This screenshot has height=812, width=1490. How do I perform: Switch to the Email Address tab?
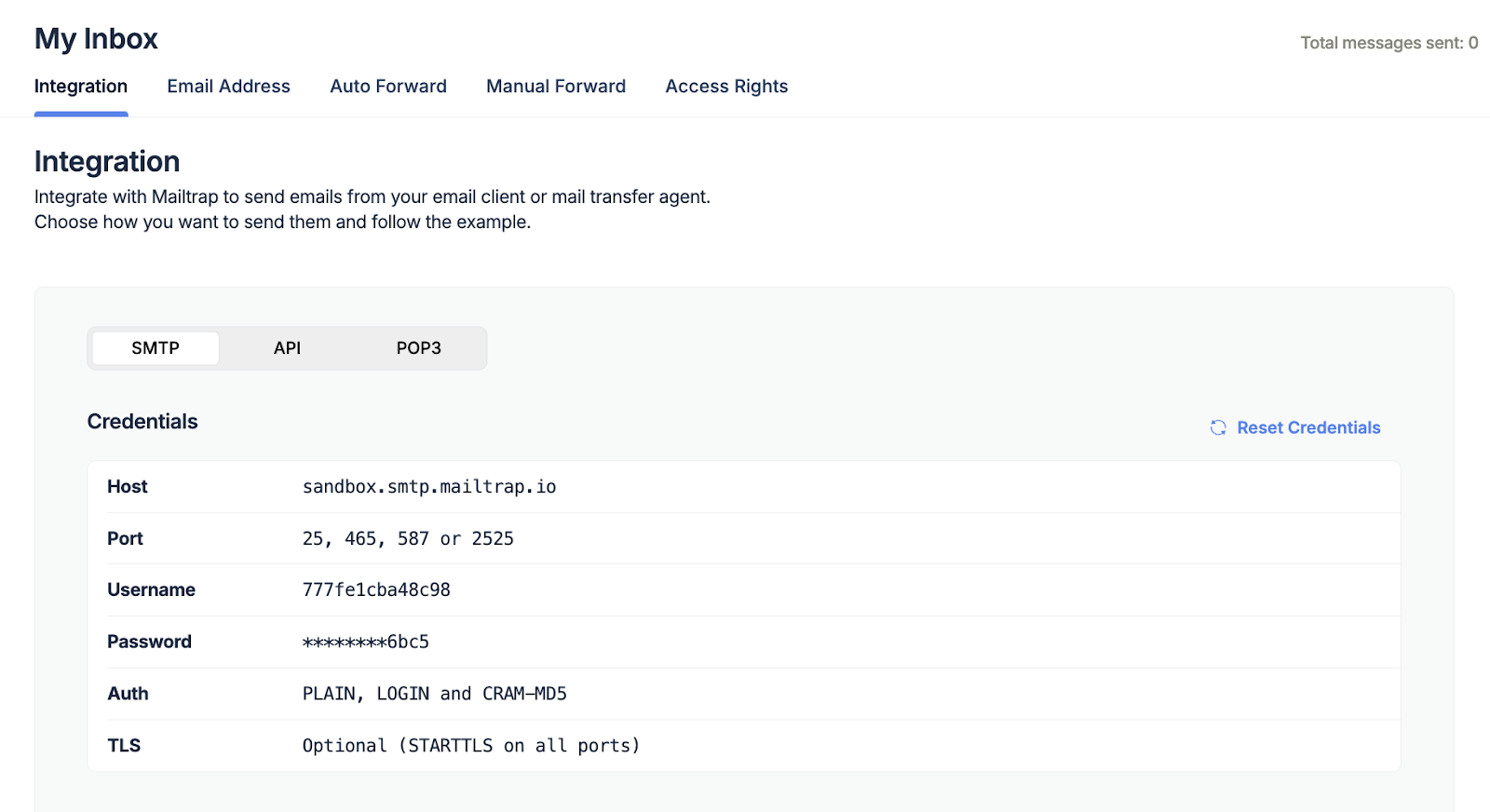229,87
